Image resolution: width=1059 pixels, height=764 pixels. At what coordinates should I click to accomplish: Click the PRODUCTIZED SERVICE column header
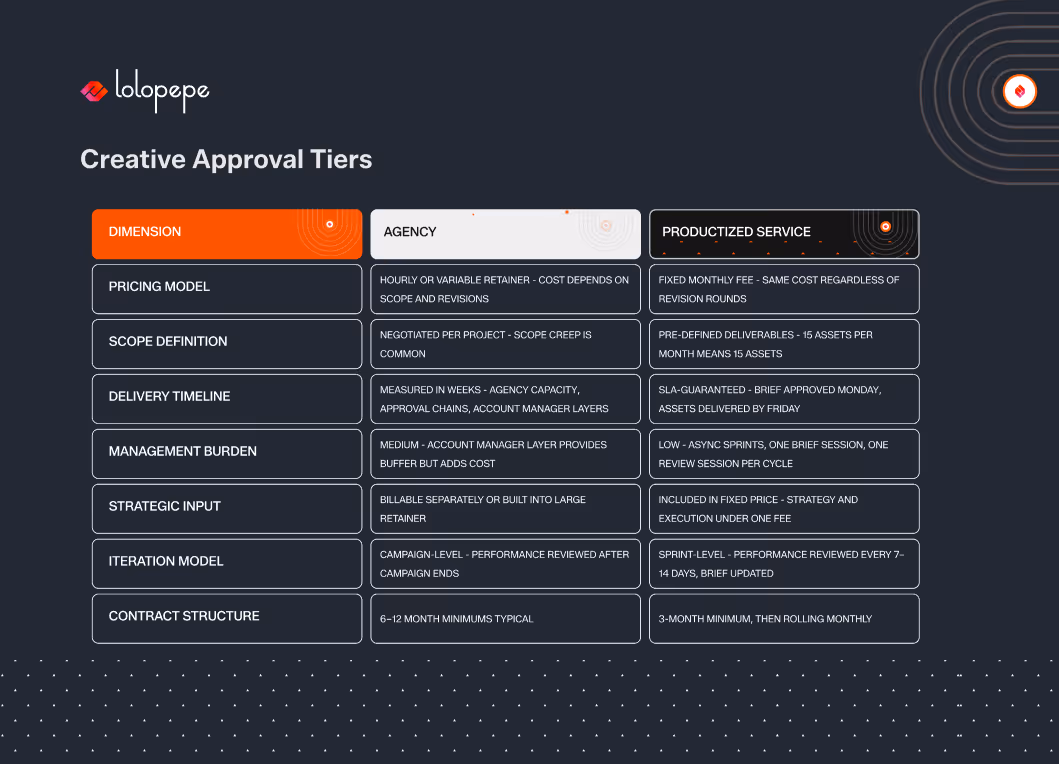click(784, 234)
